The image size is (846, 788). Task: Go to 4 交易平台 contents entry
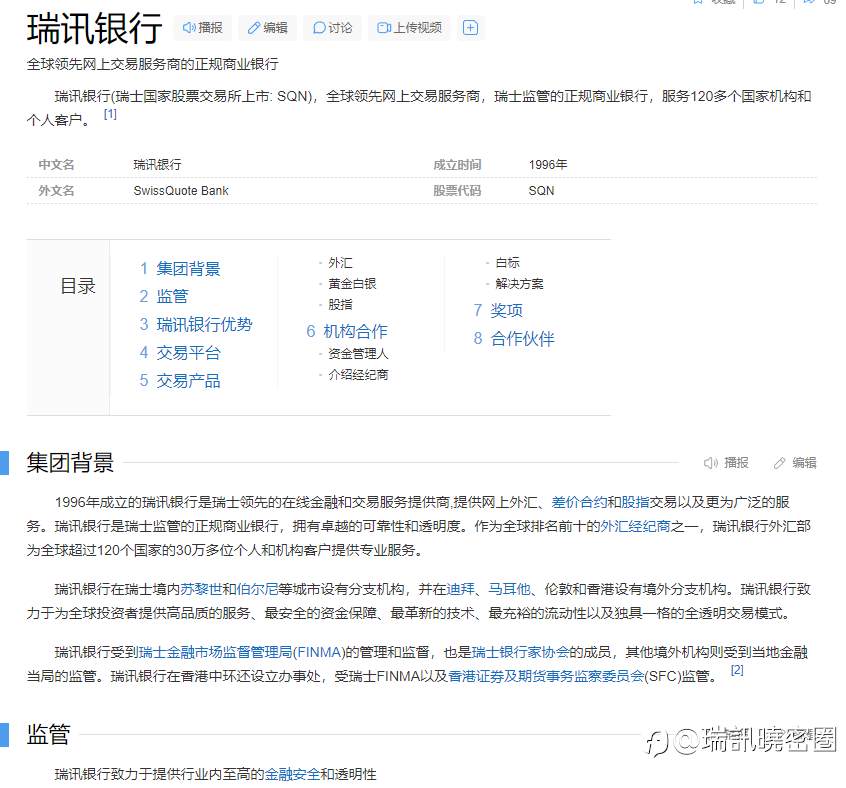click(x=180, y=353)
